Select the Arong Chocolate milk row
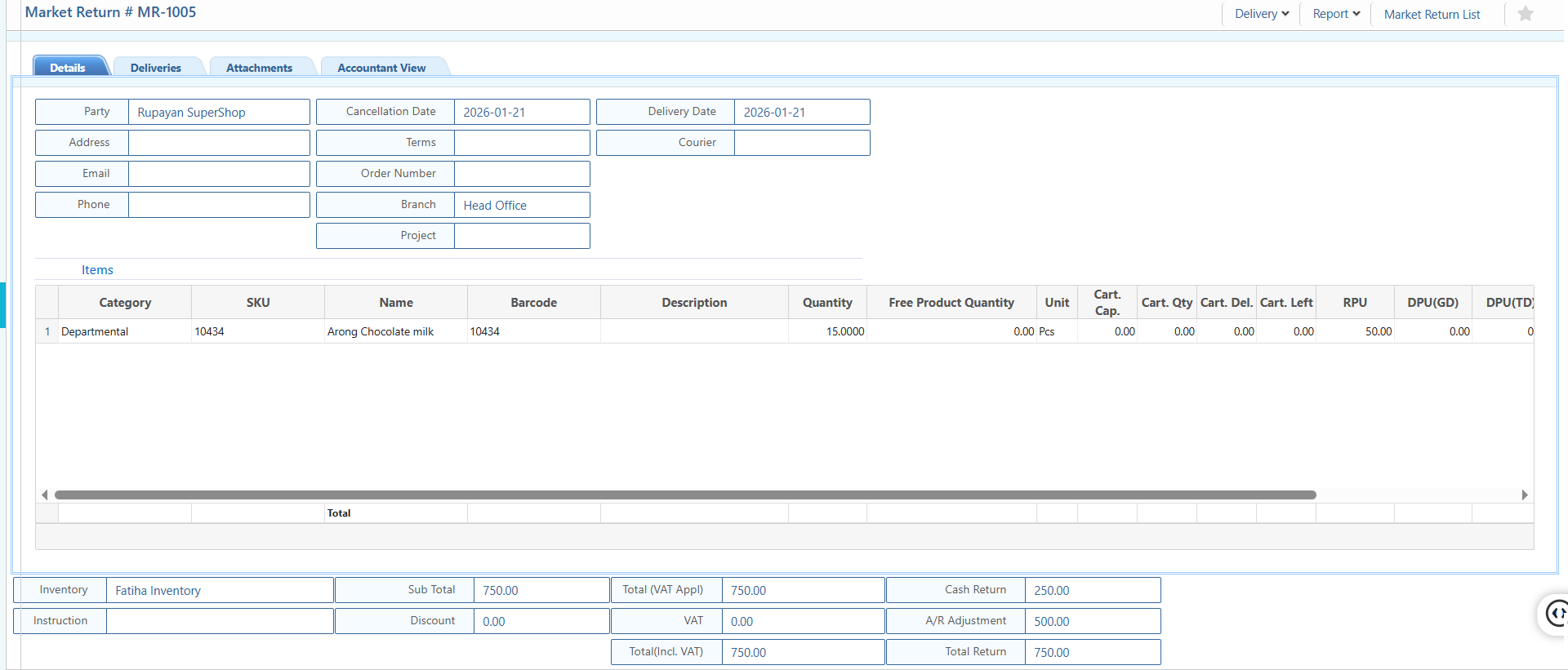The width and height of the screenshot is (1568, 670). click(x=381, y=331)
